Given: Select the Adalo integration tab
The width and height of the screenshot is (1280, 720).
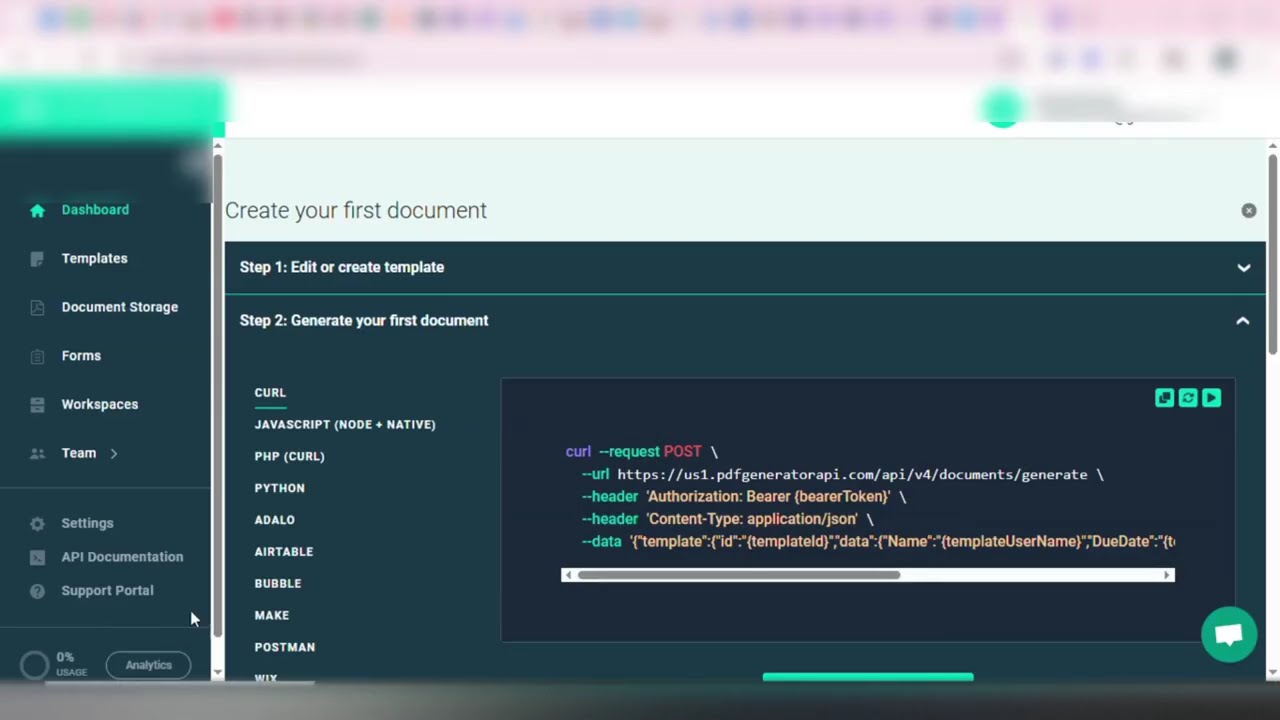Looking at the screenshot, I should 274,520.
